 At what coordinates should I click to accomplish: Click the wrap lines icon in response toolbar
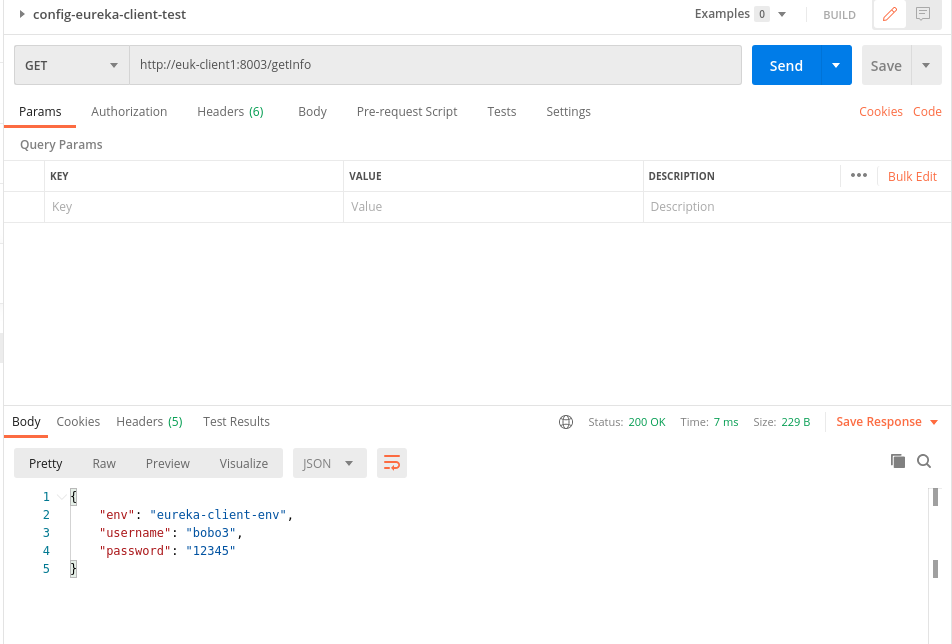tap(392, 463)
